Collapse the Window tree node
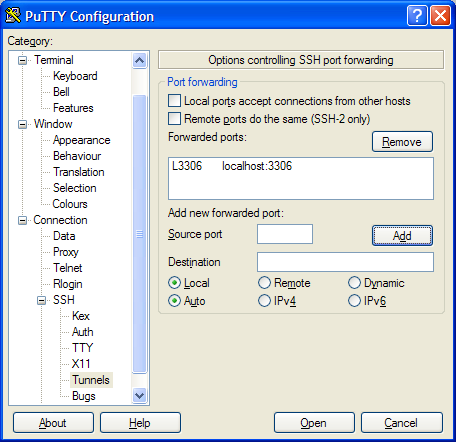Screen dimensions: 456x442 [22, 124]
